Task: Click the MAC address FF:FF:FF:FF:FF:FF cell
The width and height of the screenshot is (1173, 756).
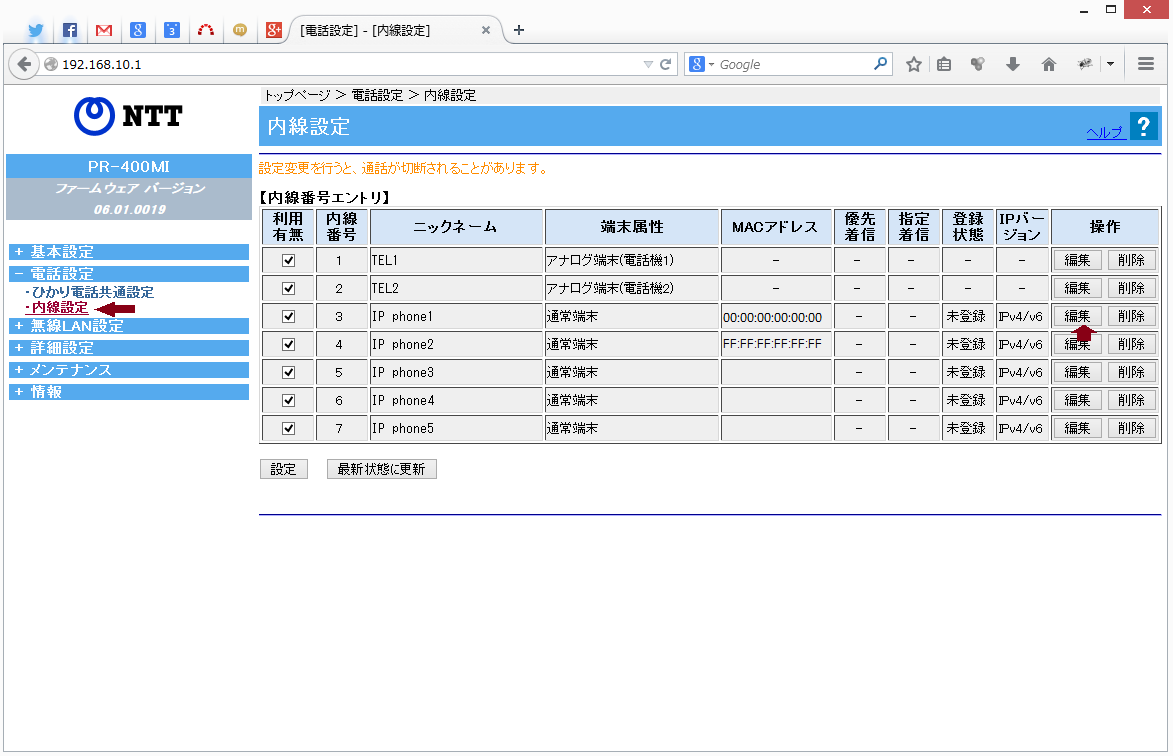Action: click(776, 345)
